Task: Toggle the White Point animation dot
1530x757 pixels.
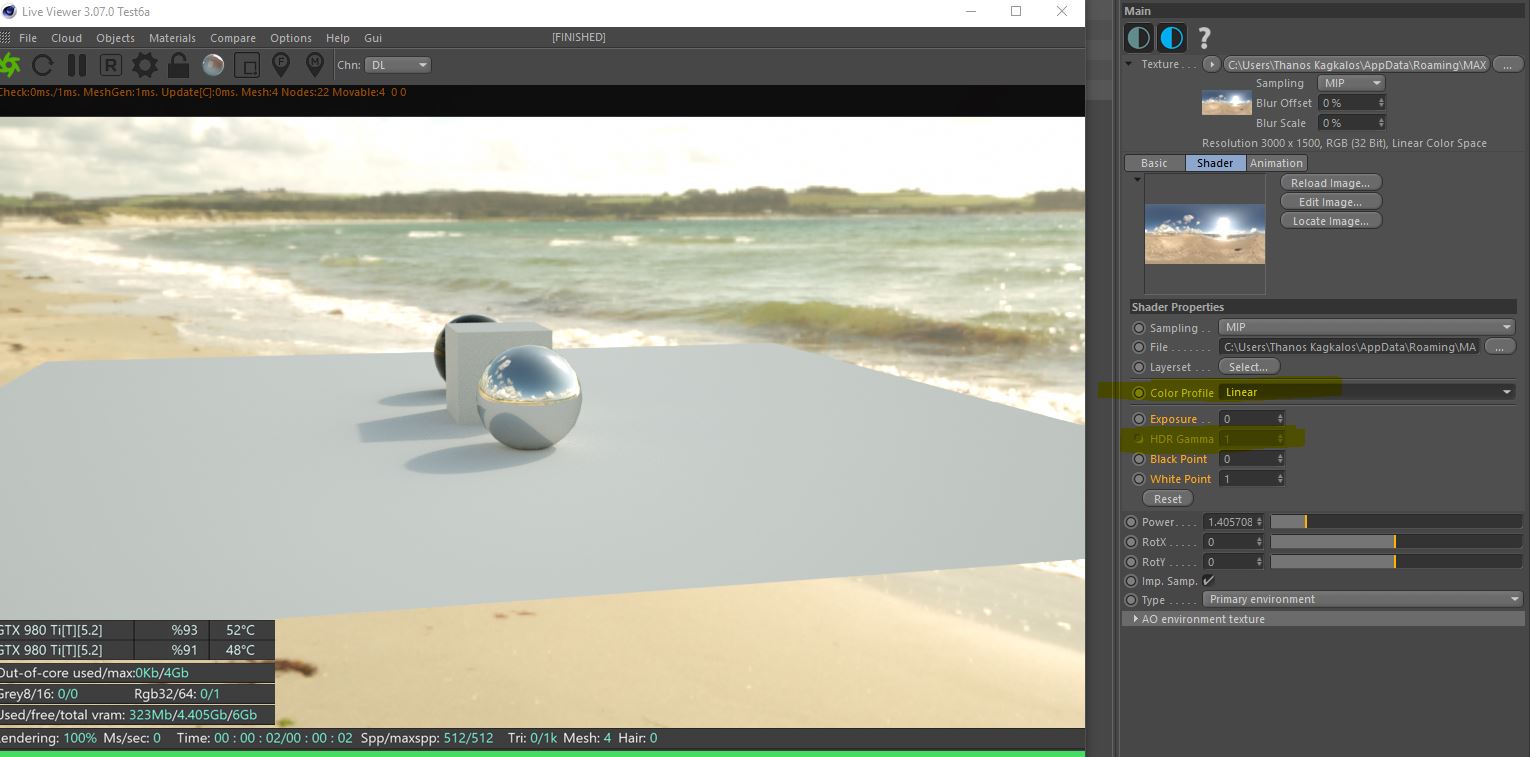Action: pos(1139,479)
